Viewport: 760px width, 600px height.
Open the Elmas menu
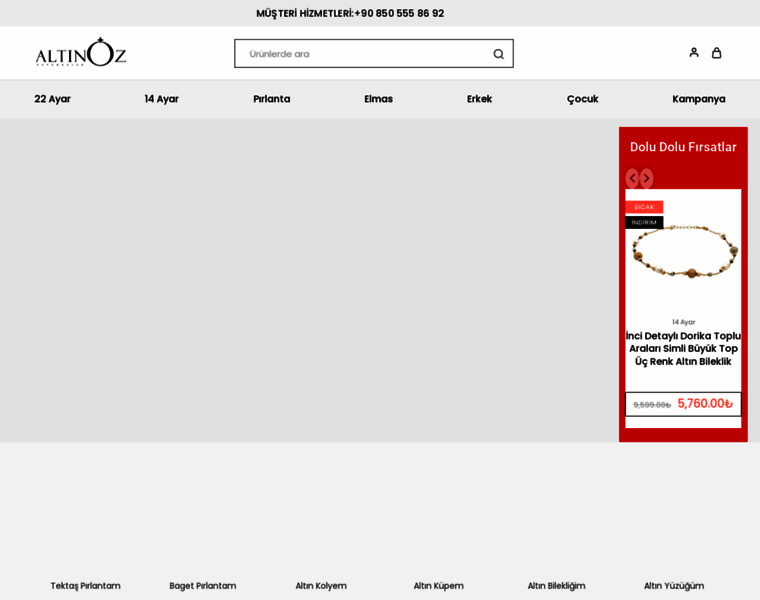tap(379, 99)
